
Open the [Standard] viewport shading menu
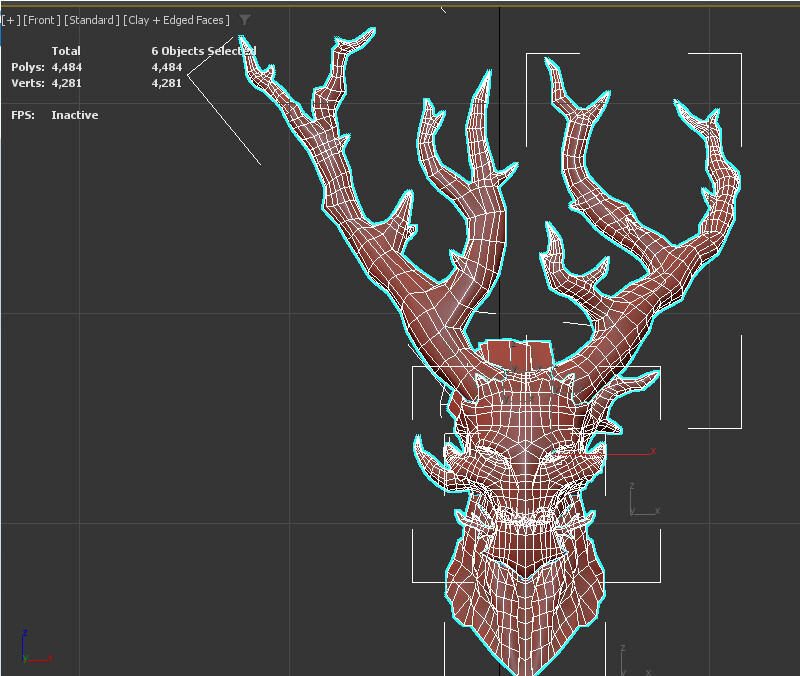point(92,20)
